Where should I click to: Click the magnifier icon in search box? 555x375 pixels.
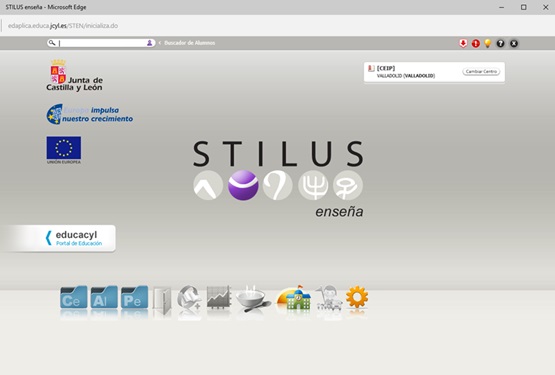click(52, 43)
